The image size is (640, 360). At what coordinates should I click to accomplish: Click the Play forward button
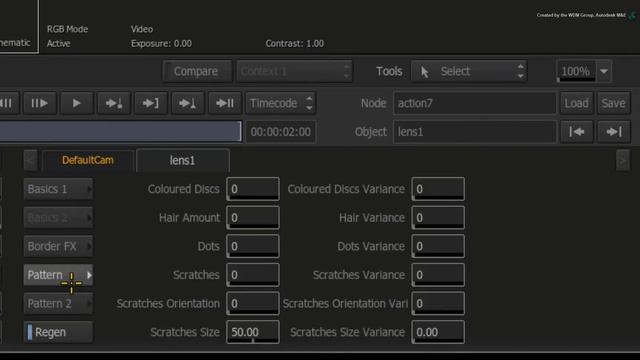point(76,103)
